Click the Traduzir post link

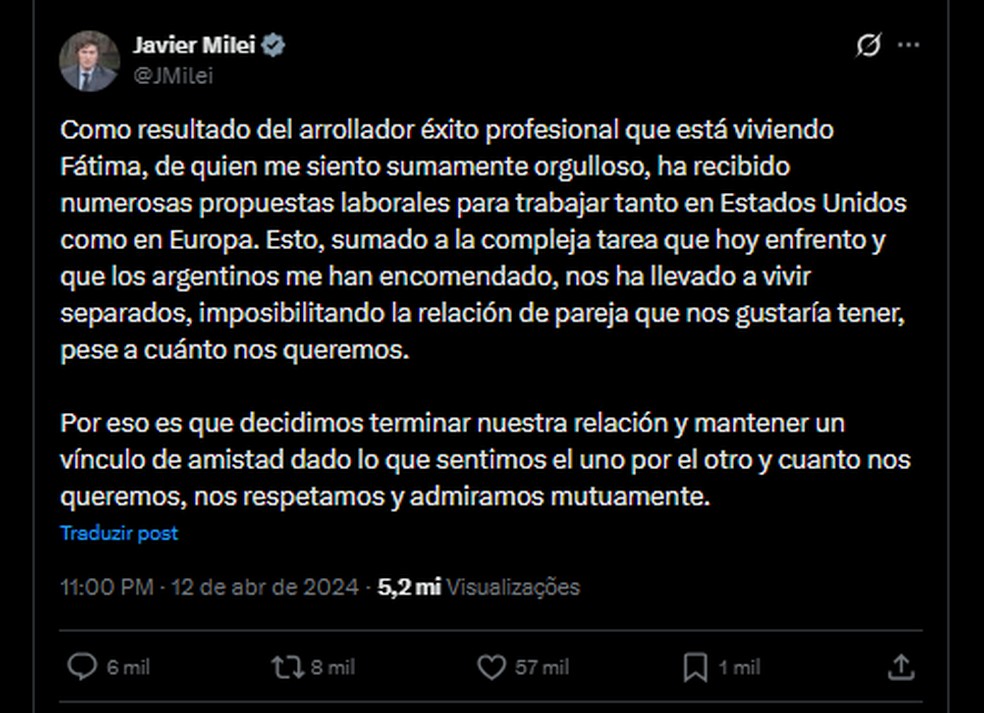[120, 533]
